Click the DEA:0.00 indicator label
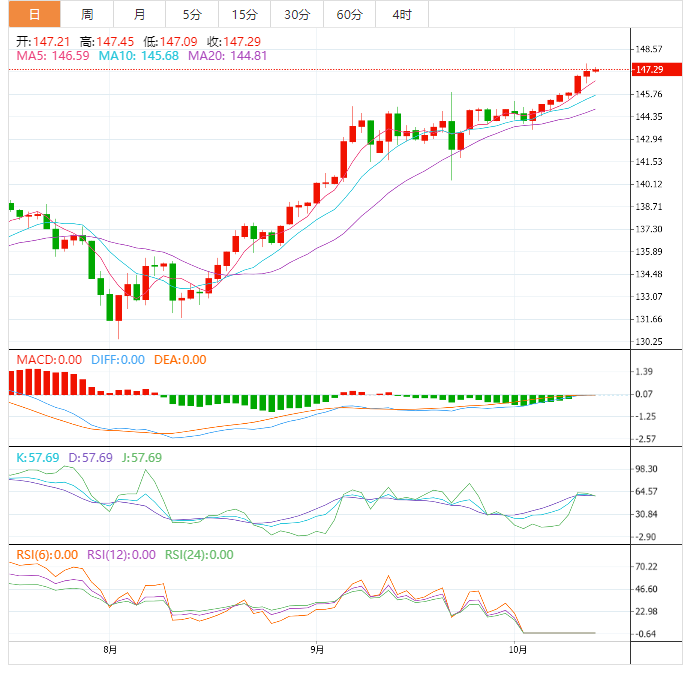Screen dimensions: 691x680 click(x=180, y=360)
